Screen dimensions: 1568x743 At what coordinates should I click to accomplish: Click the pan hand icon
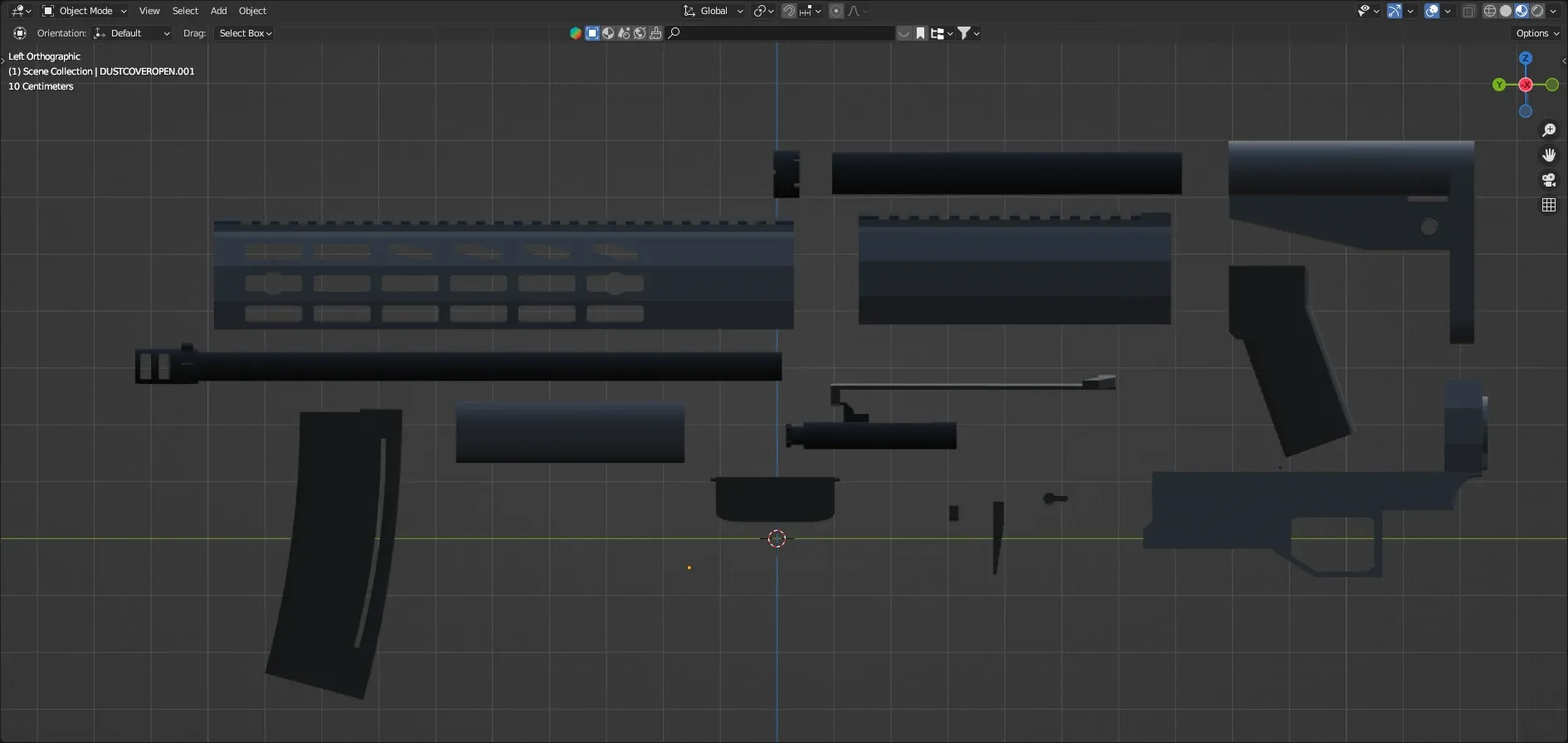coord(1549,155)
